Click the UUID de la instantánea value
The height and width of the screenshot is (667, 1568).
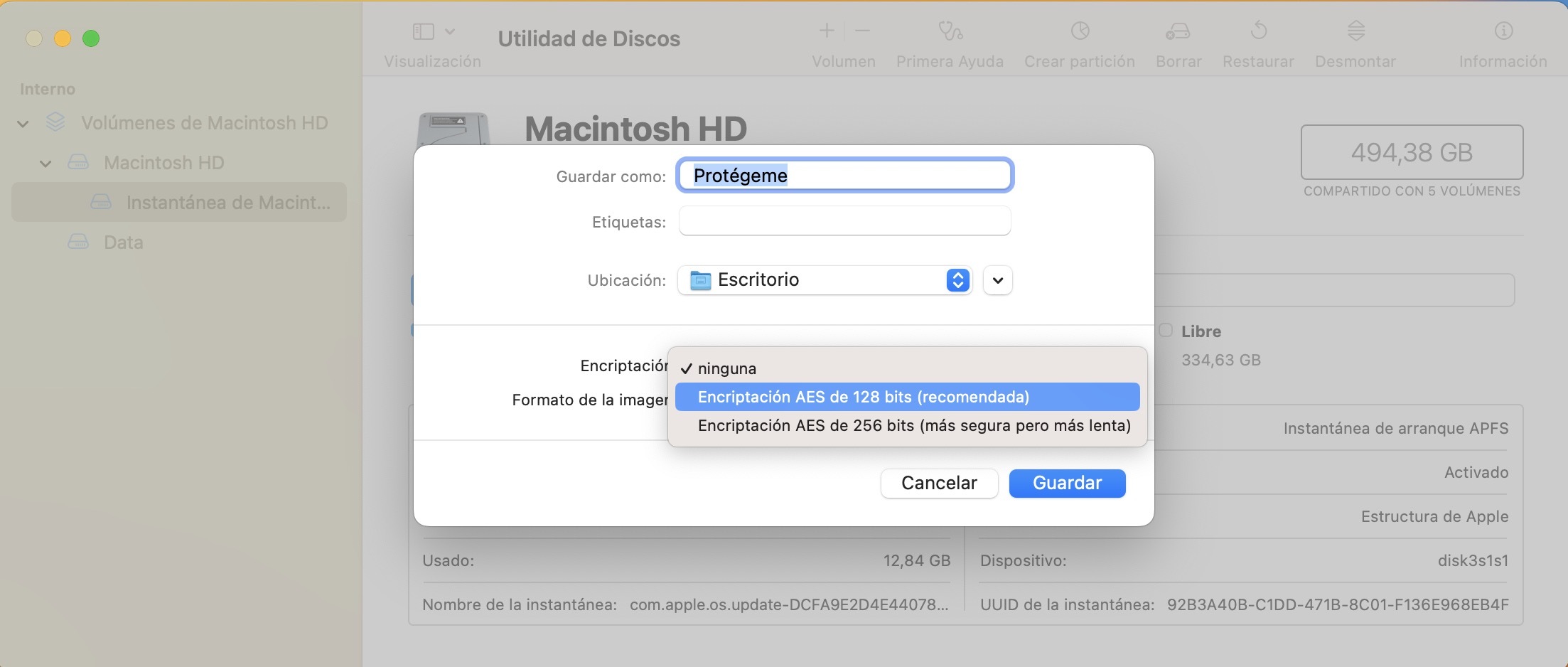click(1338, 604)
